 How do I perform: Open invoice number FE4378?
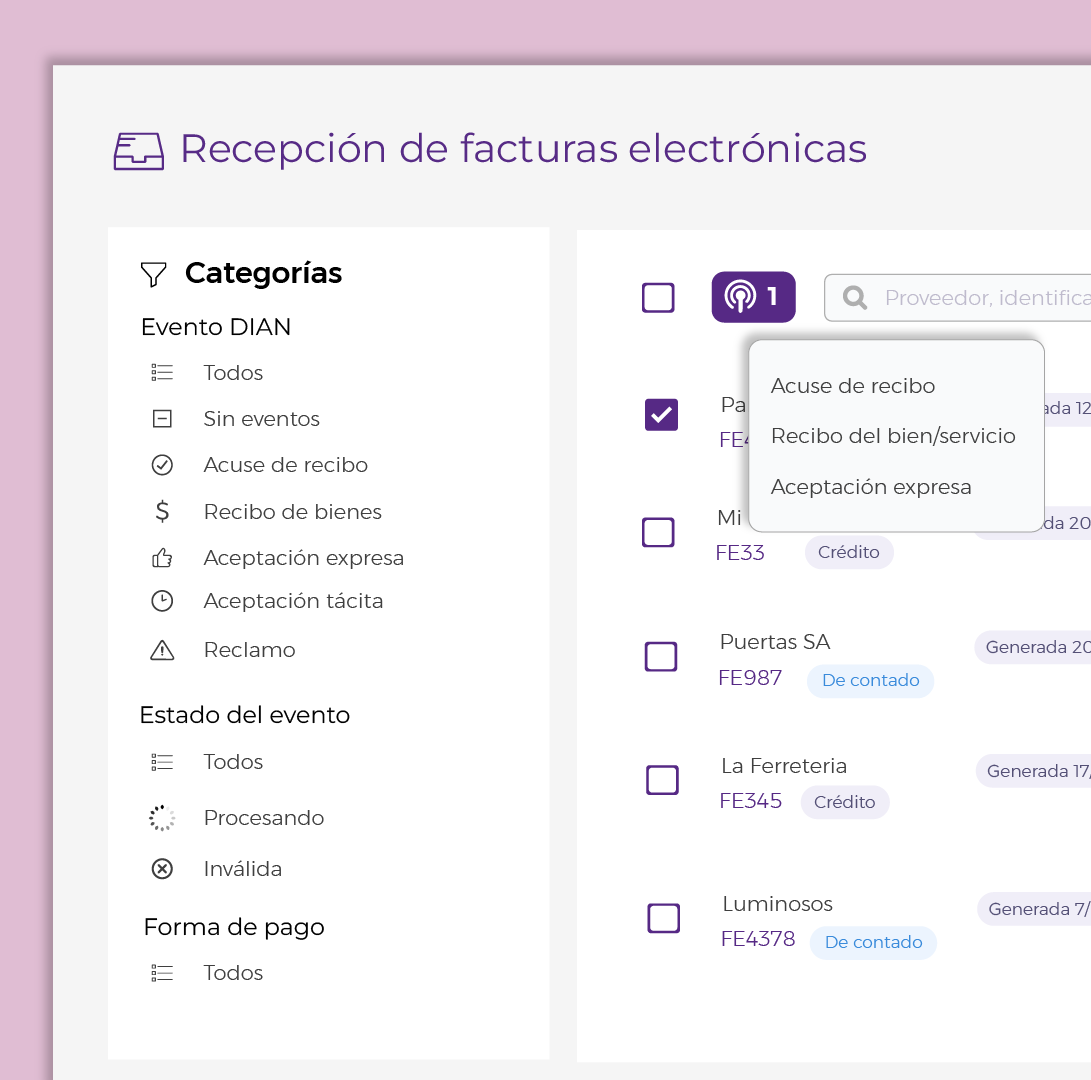[758, 939]
